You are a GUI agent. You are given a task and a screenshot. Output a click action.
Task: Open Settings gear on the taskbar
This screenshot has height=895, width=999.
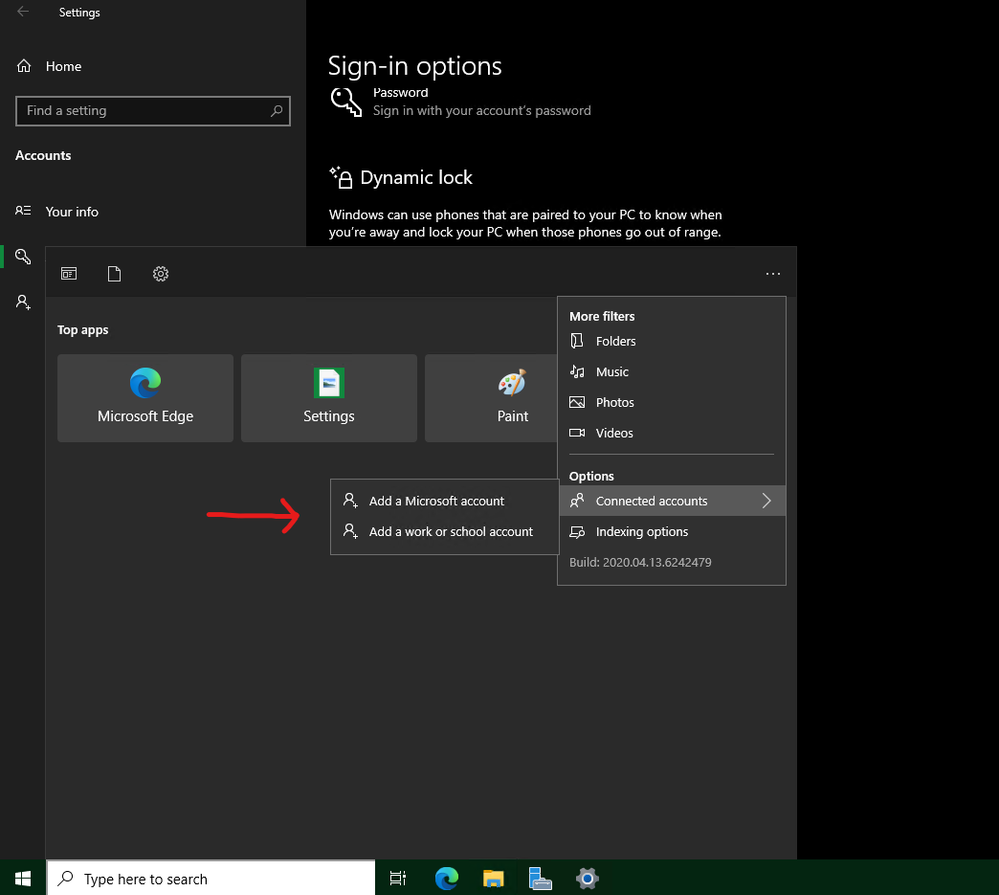click(x=587, y=878)
